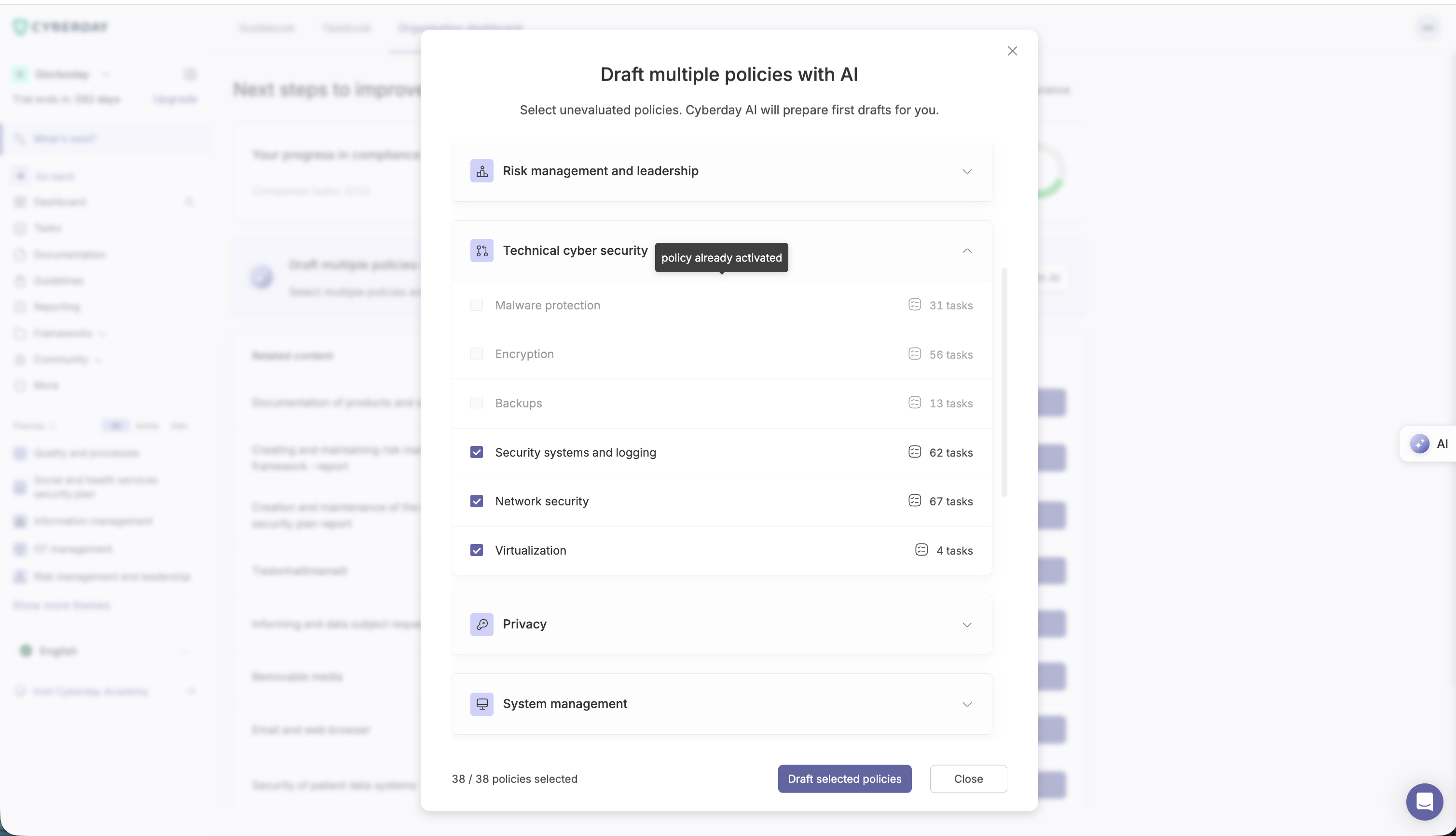The width and height of the screenshot is (1456, 836).
Task: Expand the Risk management and leadership section
Action: pyautogui.click(x=966, y=171)
